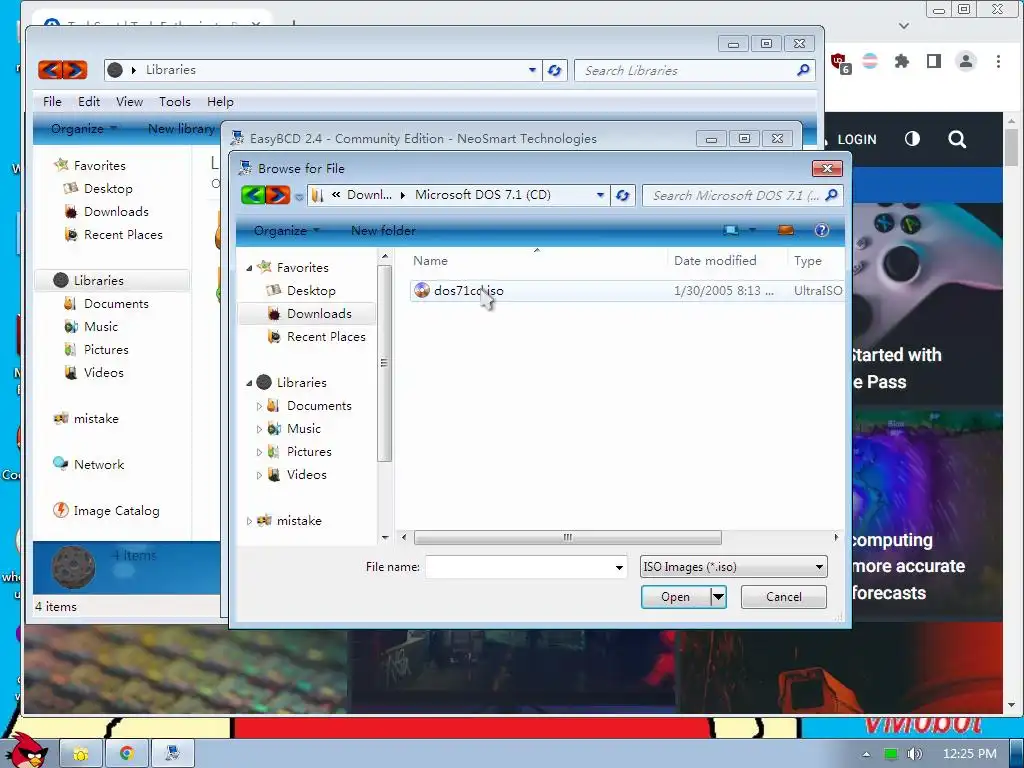The image size is (1024, 768).
Task: Click the navigation pane vertical scrollbar
Action: click(x=385, y=362)
